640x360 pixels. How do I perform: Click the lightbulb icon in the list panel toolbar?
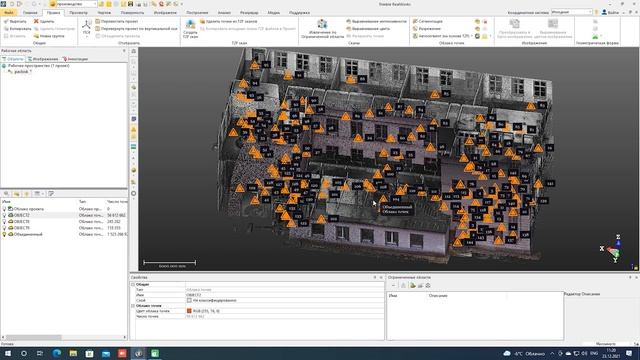tap(27, 193)
